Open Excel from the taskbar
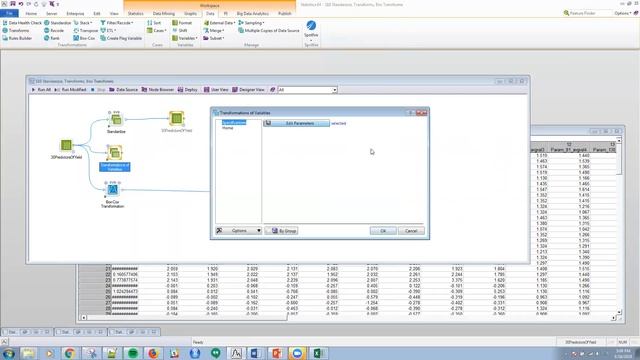The width and height of the screenshot is (640, 360). [x=318, y=353]
